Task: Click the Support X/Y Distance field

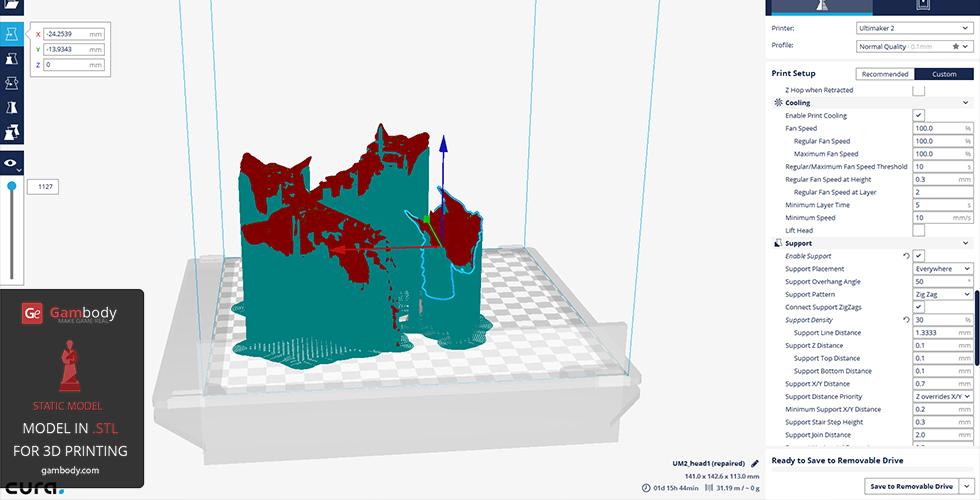Action: (x=942, y=384)
